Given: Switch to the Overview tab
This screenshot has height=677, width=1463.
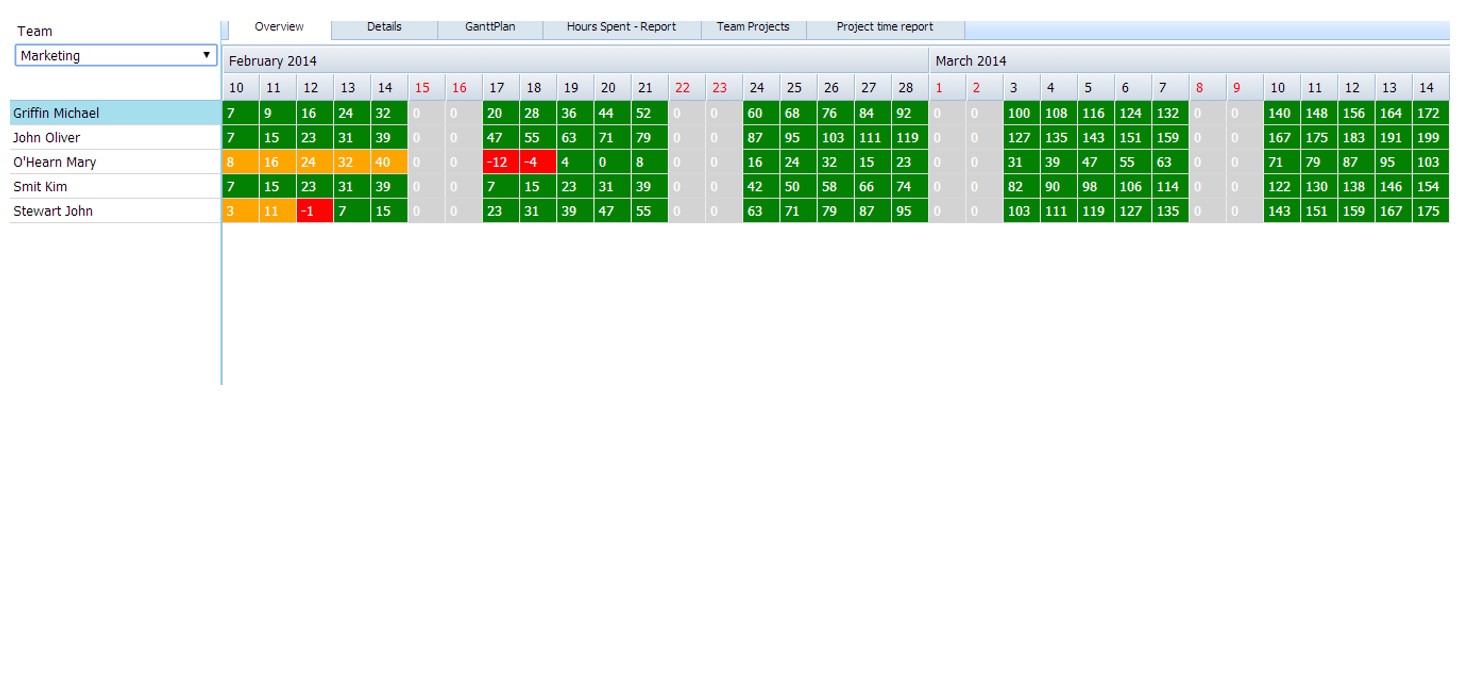Looking at the screenshot, I should click(279, 27).
